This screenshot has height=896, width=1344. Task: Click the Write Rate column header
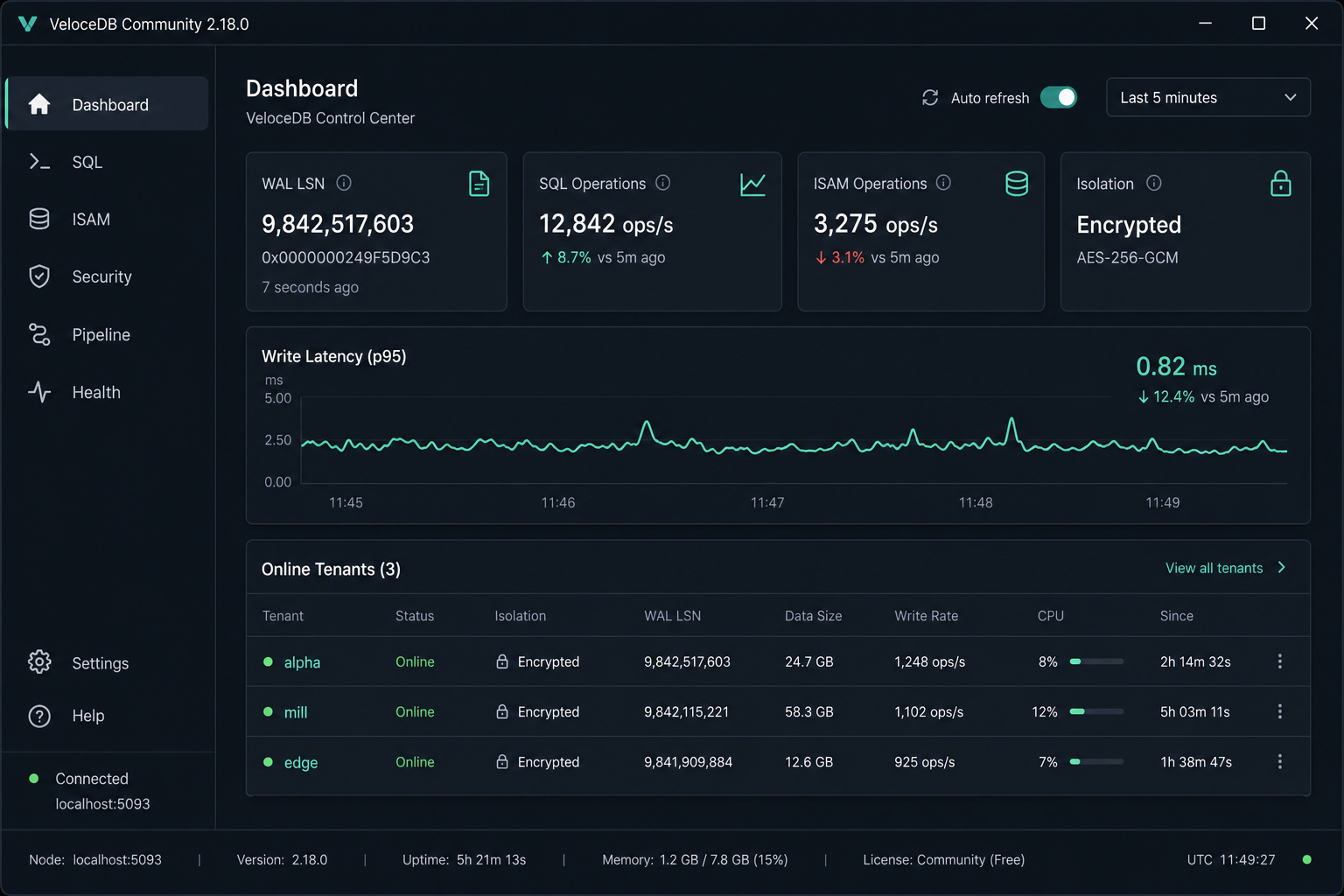[x=926, y=616]
